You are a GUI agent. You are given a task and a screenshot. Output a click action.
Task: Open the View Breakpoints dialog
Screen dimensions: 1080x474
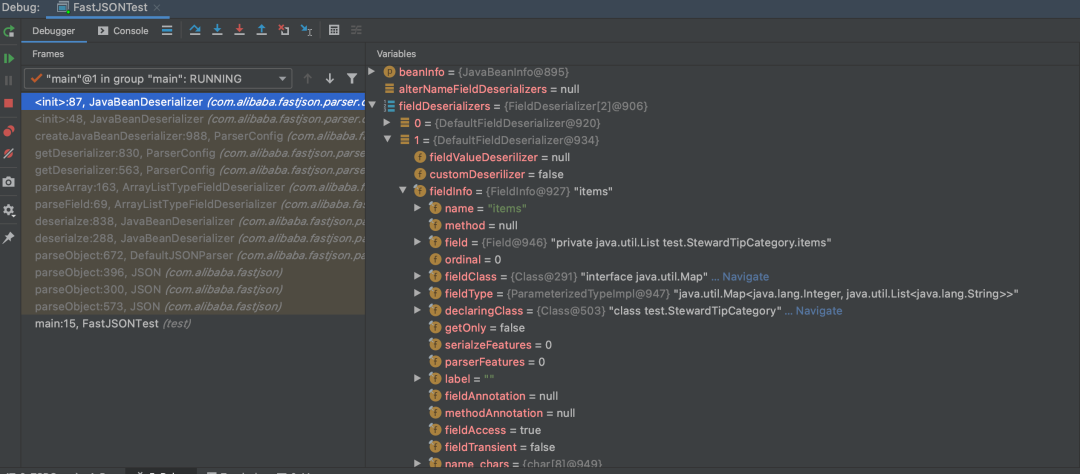tap(9, 131)
